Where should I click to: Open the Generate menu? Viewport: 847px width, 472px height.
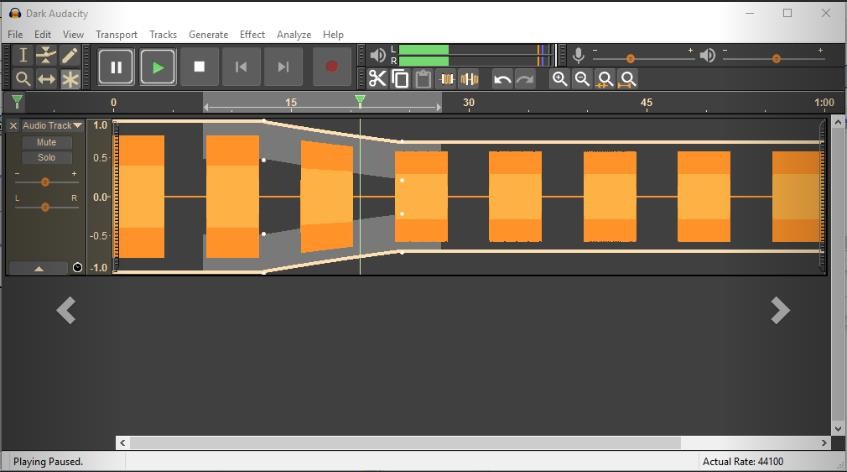click(208, 34)
